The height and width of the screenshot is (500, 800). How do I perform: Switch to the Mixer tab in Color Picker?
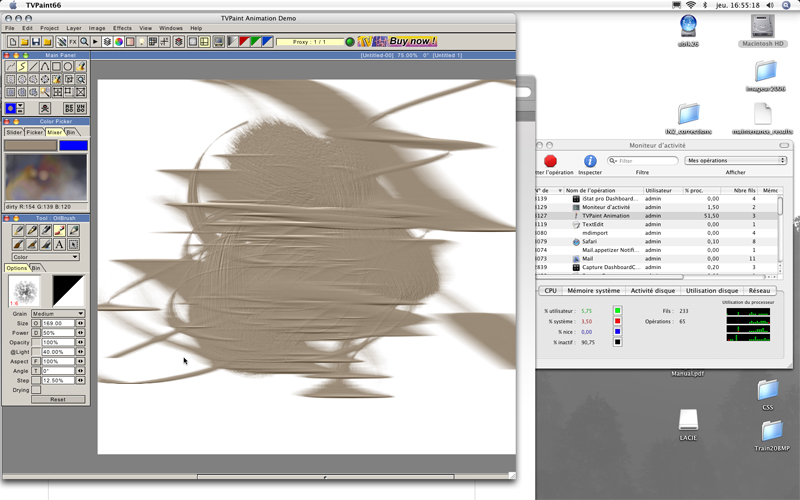click(55, 132)
